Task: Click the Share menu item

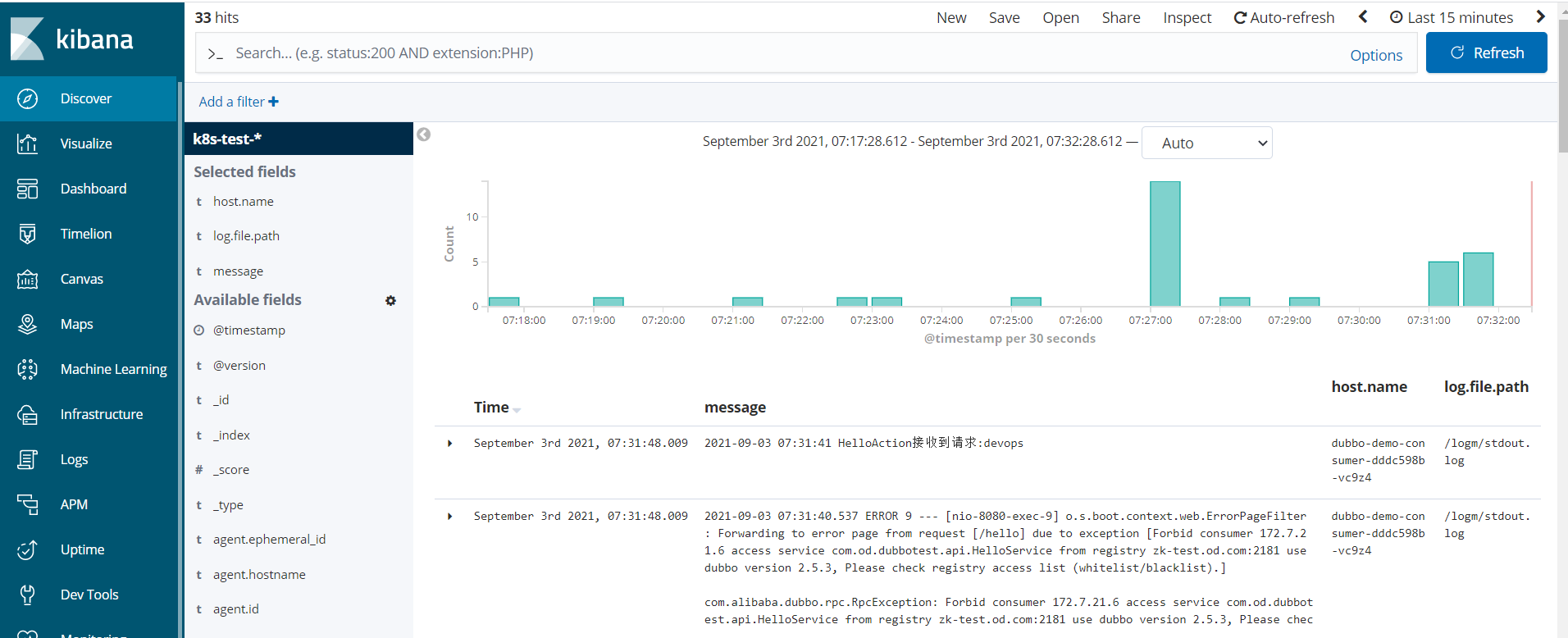Action: click(x=1121, y=17)
